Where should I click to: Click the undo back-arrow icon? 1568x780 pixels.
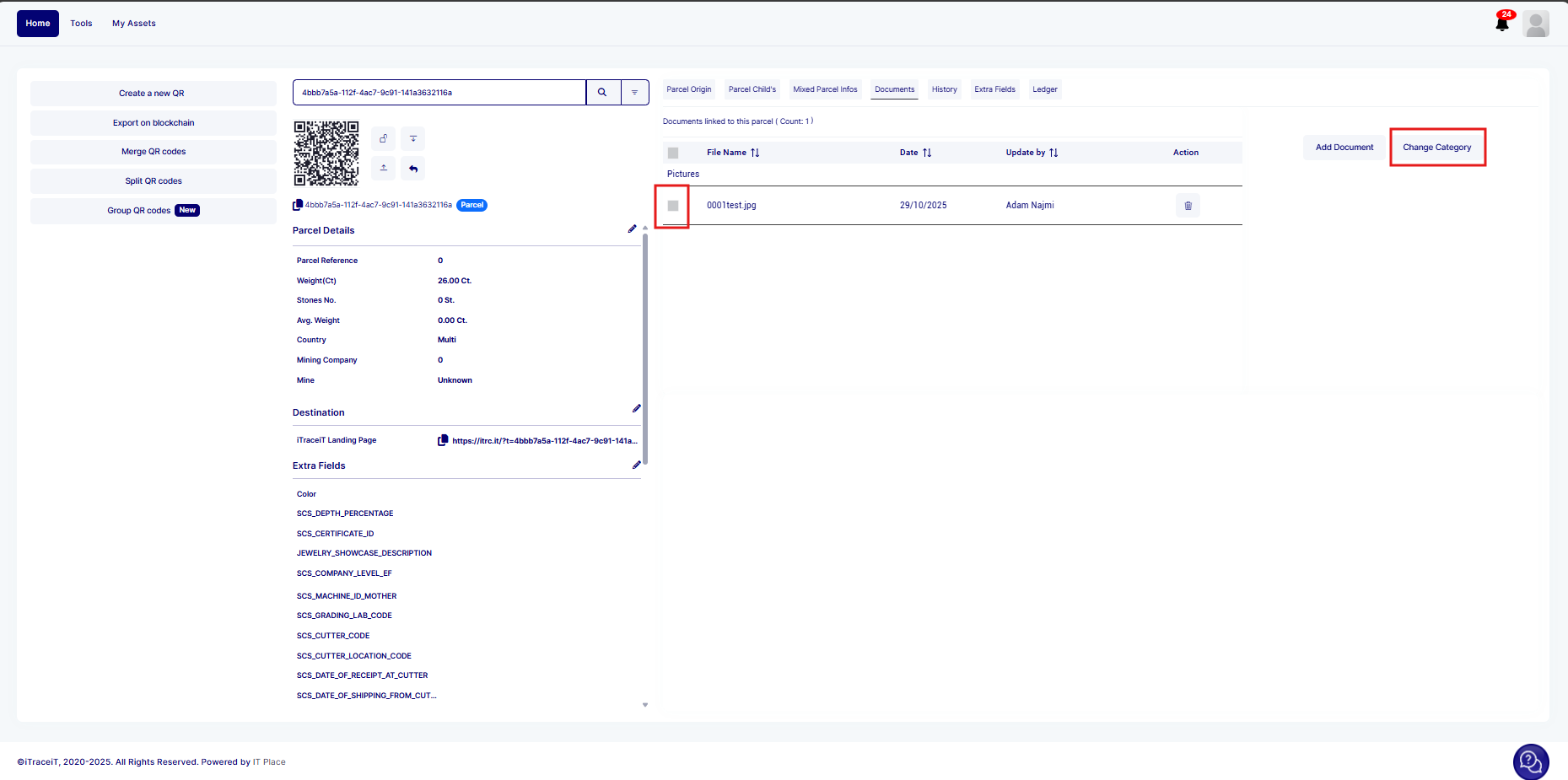(x=413, y=168)
